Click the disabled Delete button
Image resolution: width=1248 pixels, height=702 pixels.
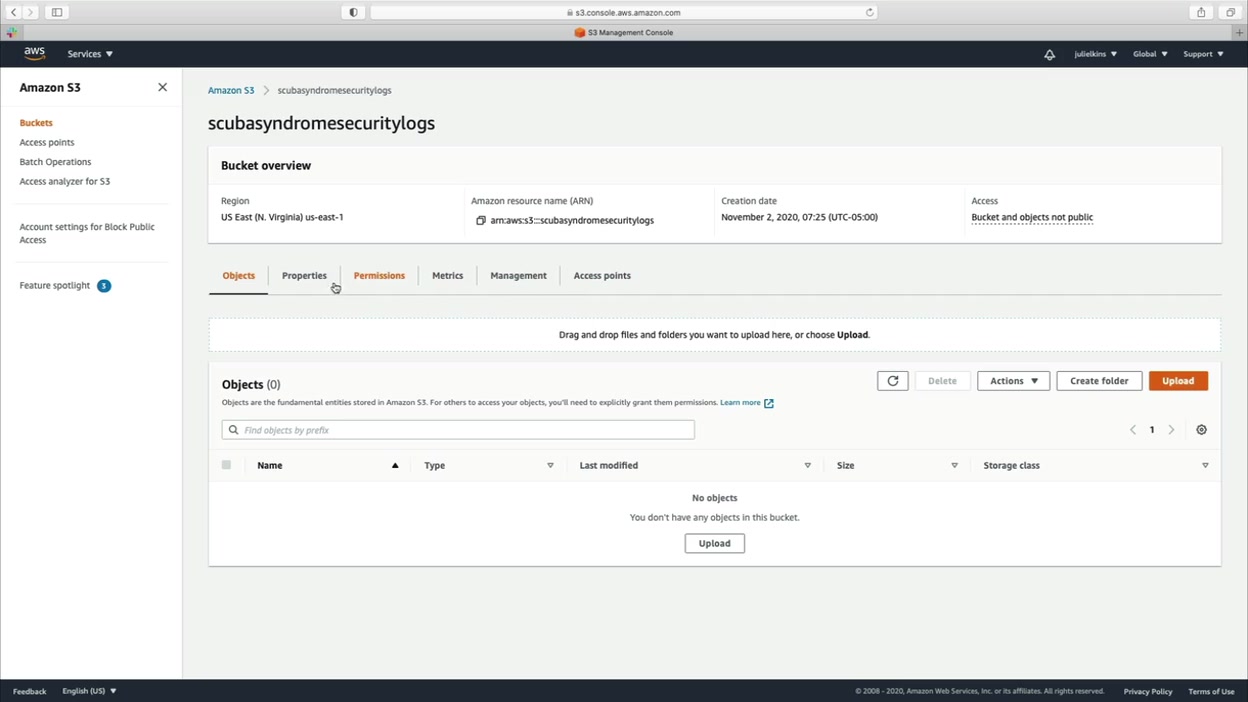click(x=942, y=381)
